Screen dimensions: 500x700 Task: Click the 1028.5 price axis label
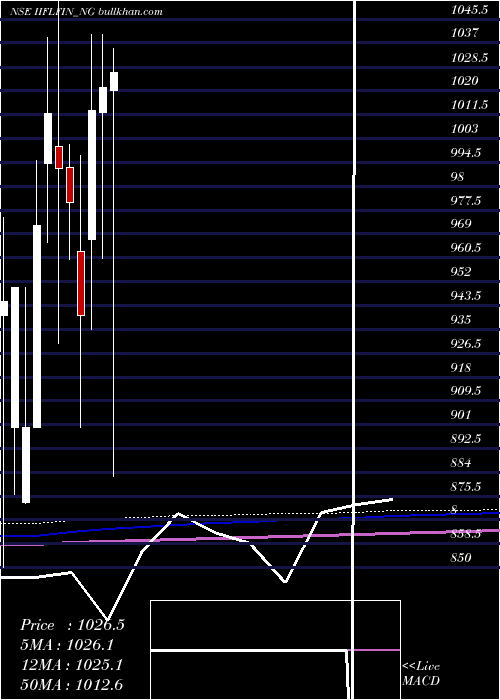coord(469,57)
